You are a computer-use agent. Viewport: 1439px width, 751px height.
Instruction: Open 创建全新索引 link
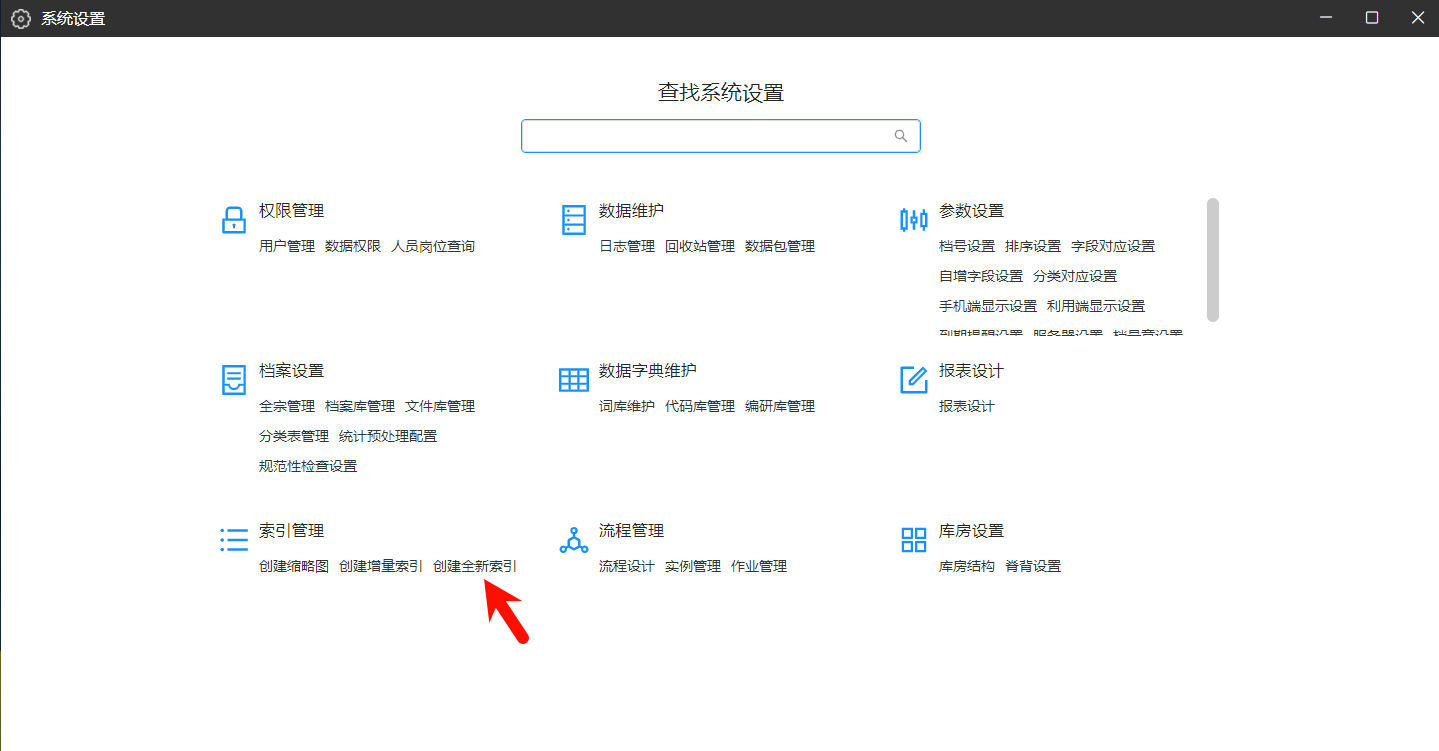pos(475,566)
